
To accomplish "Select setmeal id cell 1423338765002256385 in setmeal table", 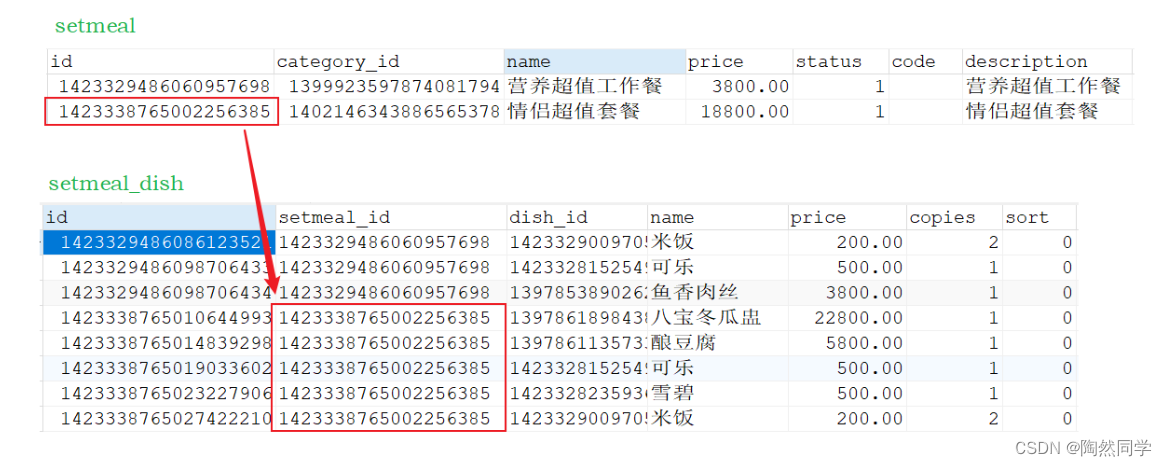I will pyautogui.click(x=161, y=112).
